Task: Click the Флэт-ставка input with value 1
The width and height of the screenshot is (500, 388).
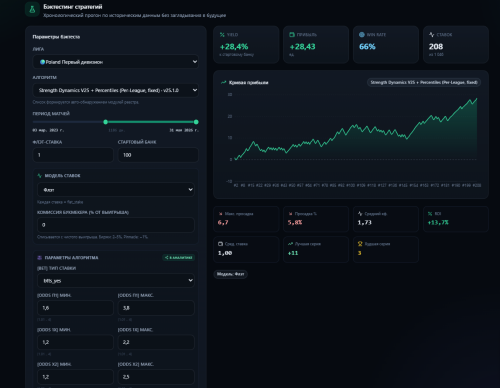Action: tap(73, 155)
